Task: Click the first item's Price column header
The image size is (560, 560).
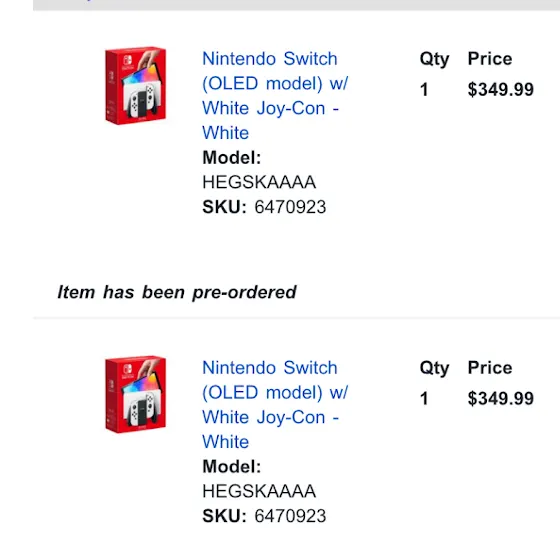Action: click(x=490, y=59)
